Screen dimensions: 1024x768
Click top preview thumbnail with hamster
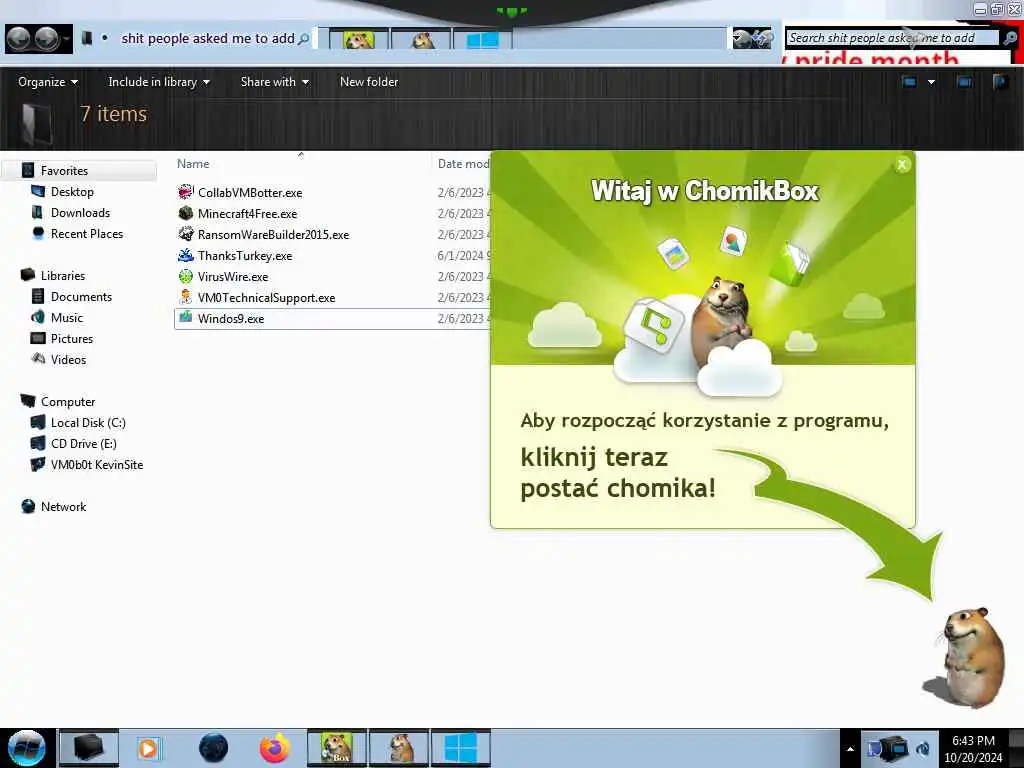421,40
